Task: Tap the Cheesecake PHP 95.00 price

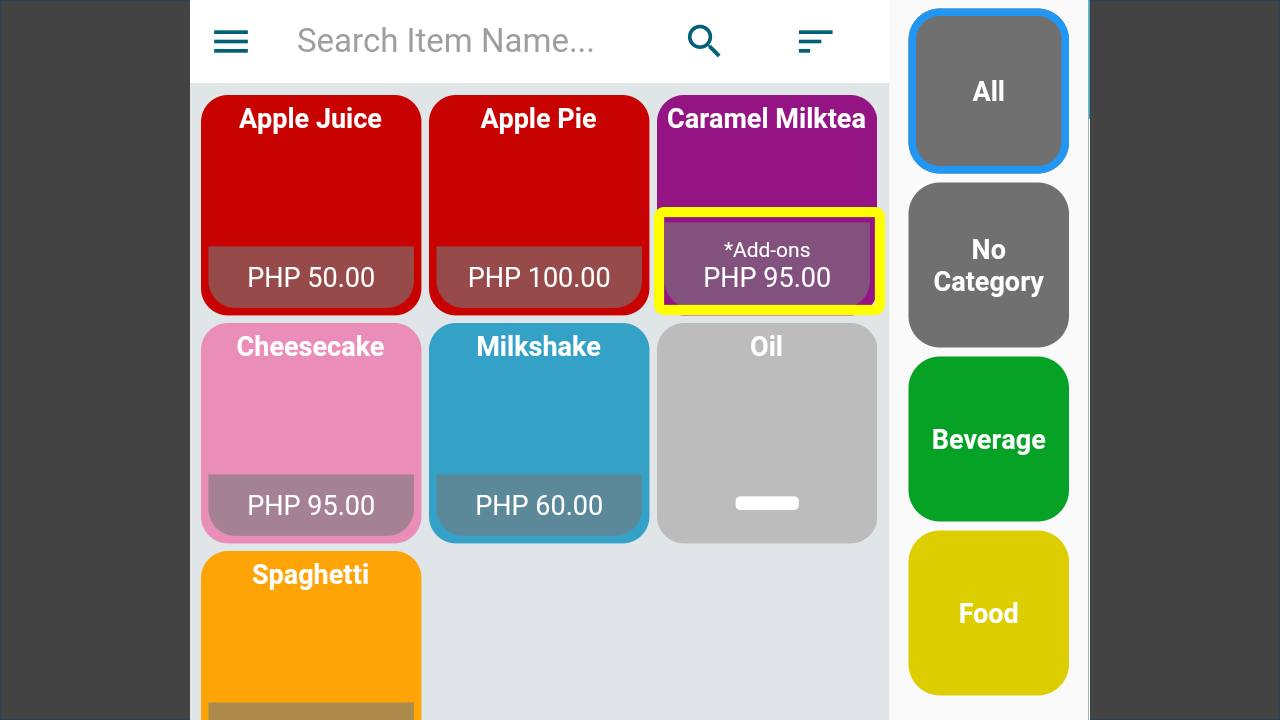Action: [x=311, y=505]
